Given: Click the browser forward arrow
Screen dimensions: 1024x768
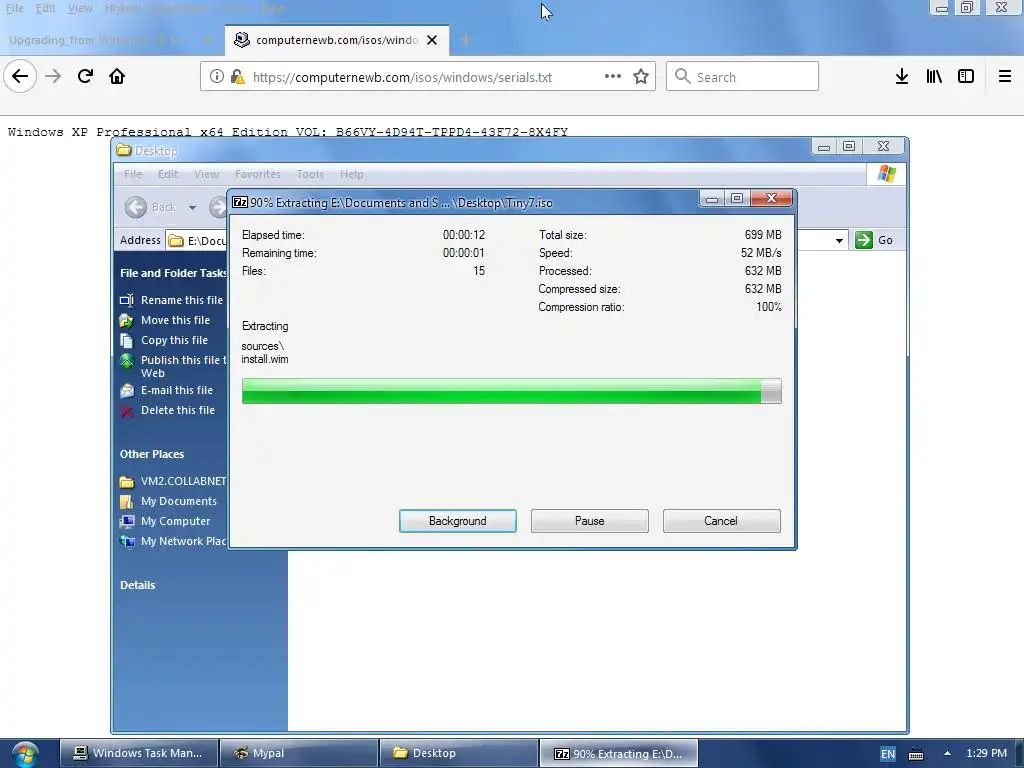Looking at the screenshot, I should point(53,76).
